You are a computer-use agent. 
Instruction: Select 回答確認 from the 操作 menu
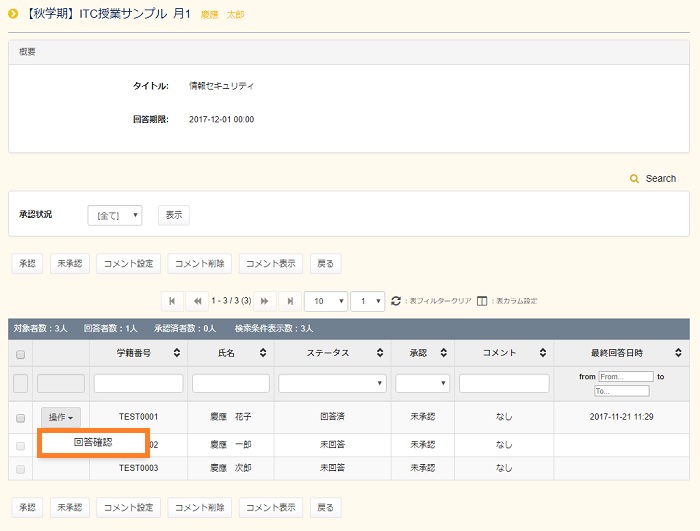tap(93, 442)
